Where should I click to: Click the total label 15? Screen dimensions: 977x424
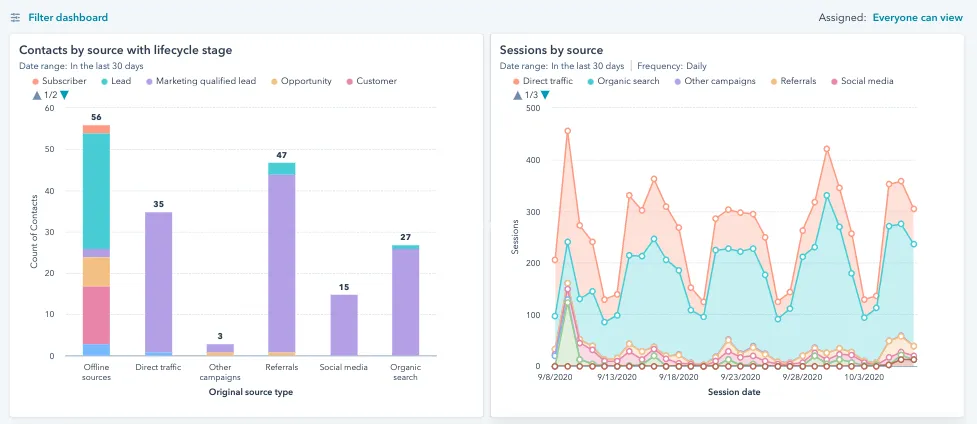(x=344, y=287)
